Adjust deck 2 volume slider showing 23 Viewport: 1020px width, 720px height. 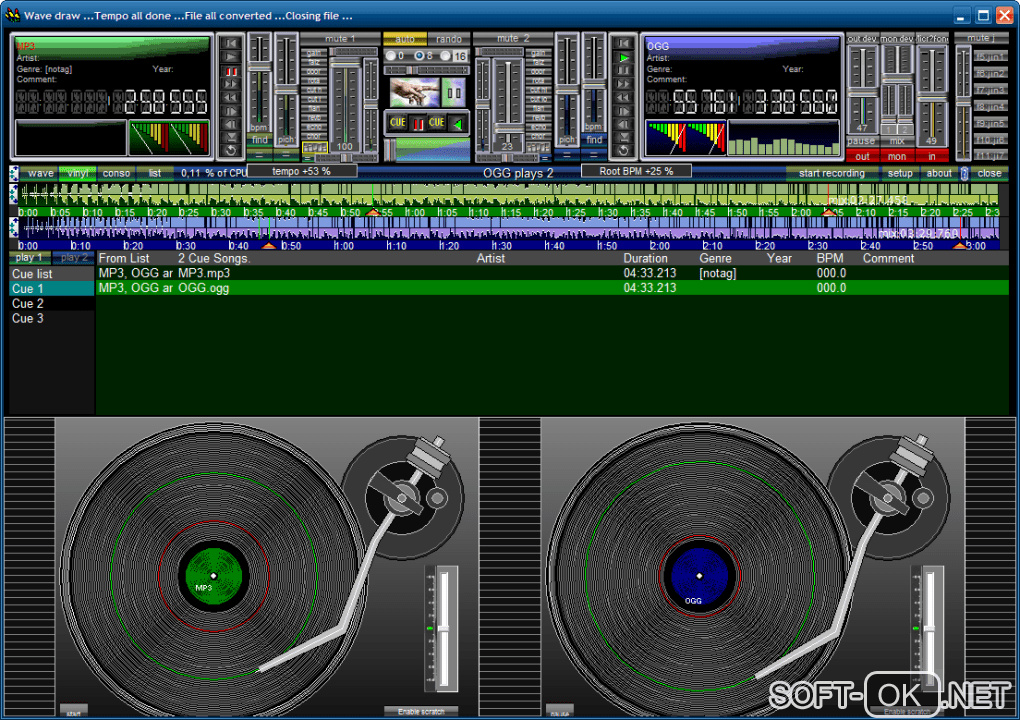(x=507, y=104)
